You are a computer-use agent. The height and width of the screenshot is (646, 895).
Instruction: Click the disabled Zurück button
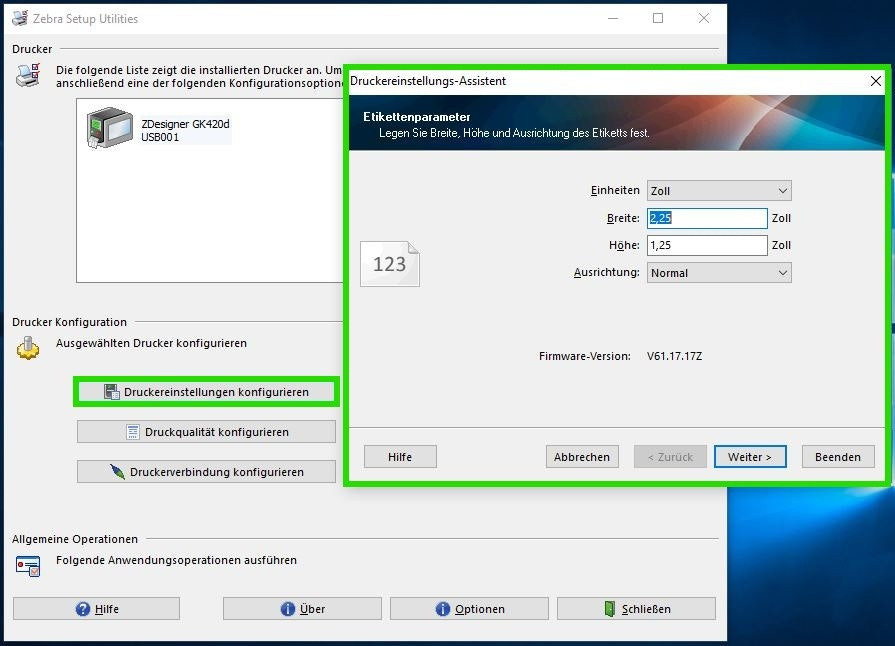pyautogui.click(x=670, y=457)
